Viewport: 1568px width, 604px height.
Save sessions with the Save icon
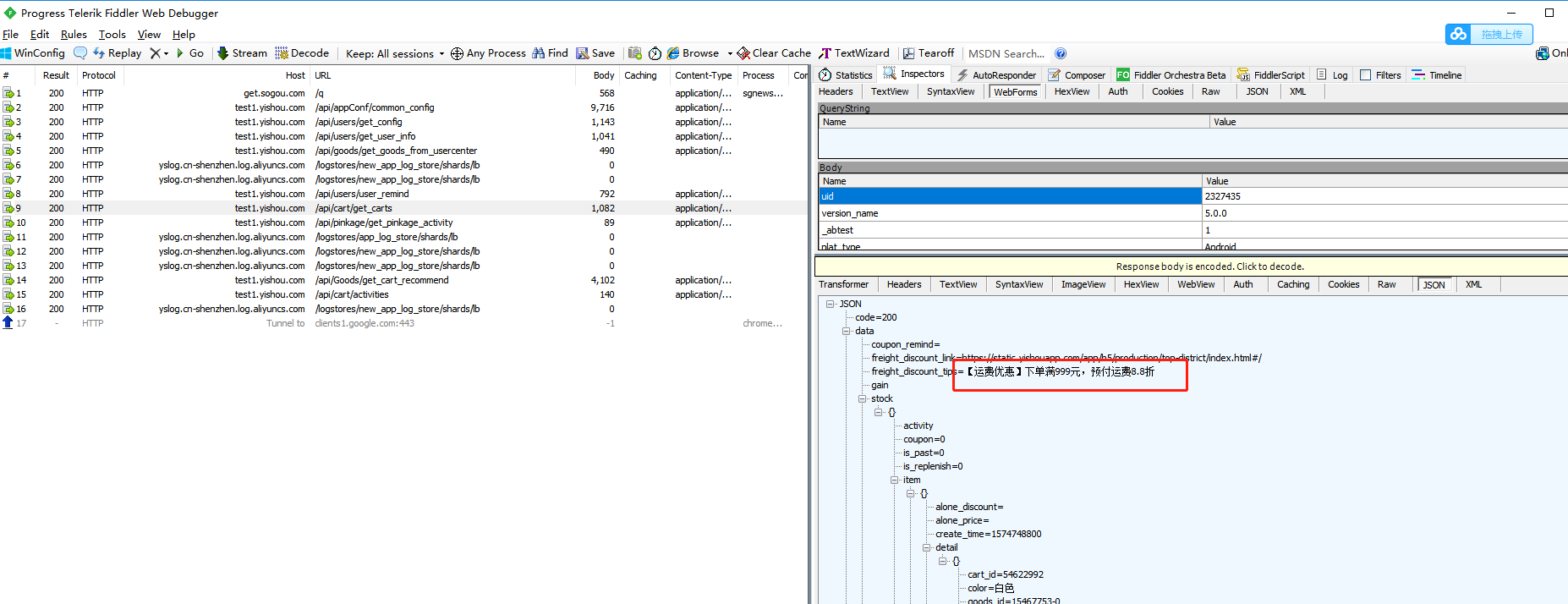pos(595,53)
